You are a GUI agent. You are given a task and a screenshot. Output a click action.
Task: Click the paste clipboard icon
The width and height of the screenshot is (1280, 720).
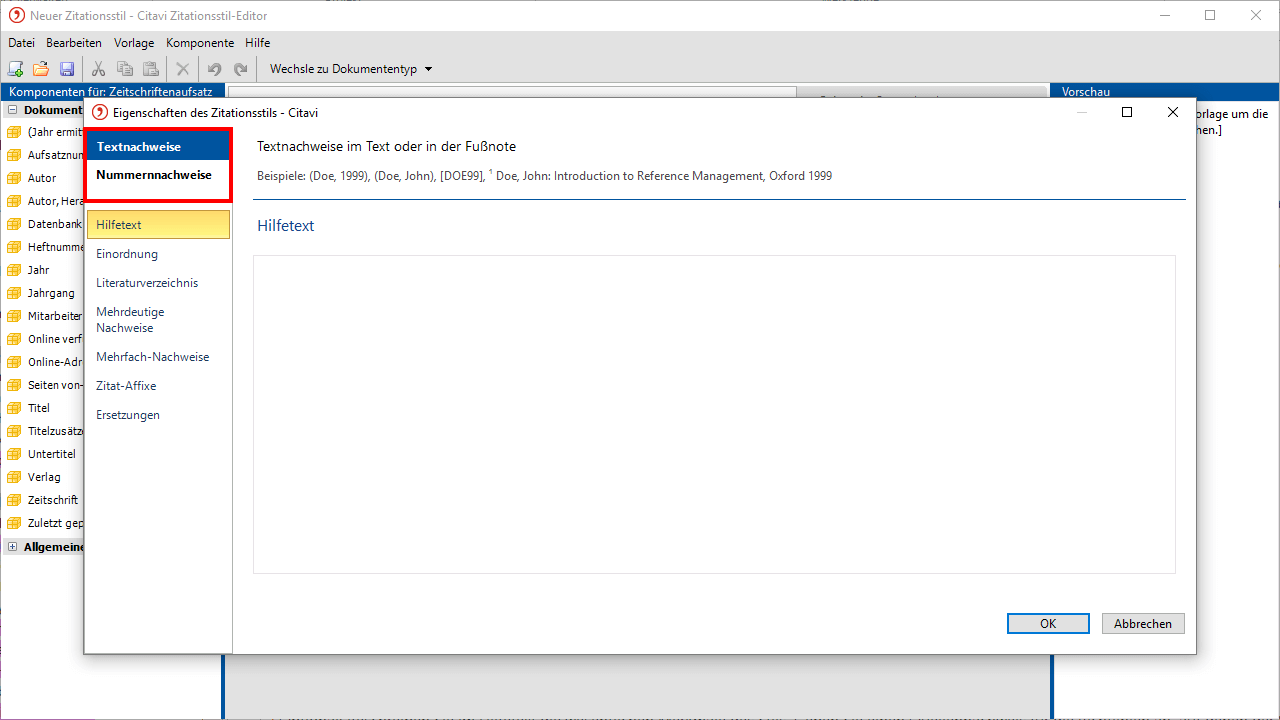pyautogui.click(x=150, y=69)
